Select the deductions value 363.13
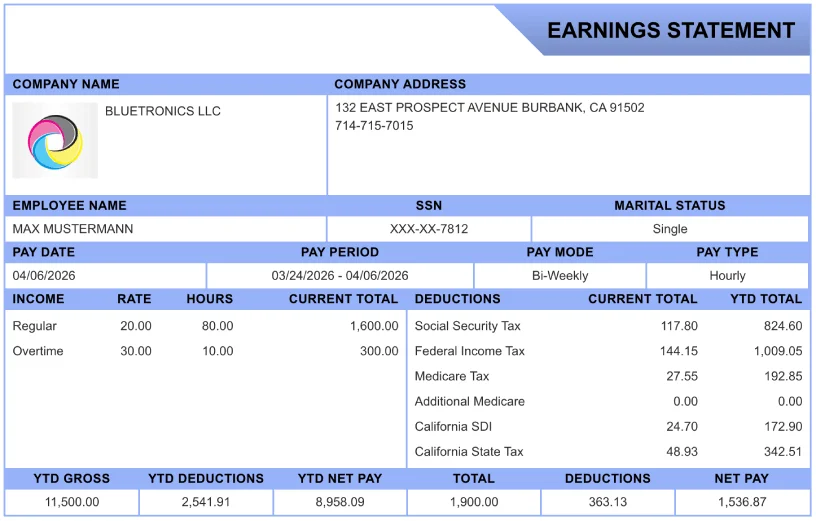This screenshot has height=521, width=816. click(608, 502)
